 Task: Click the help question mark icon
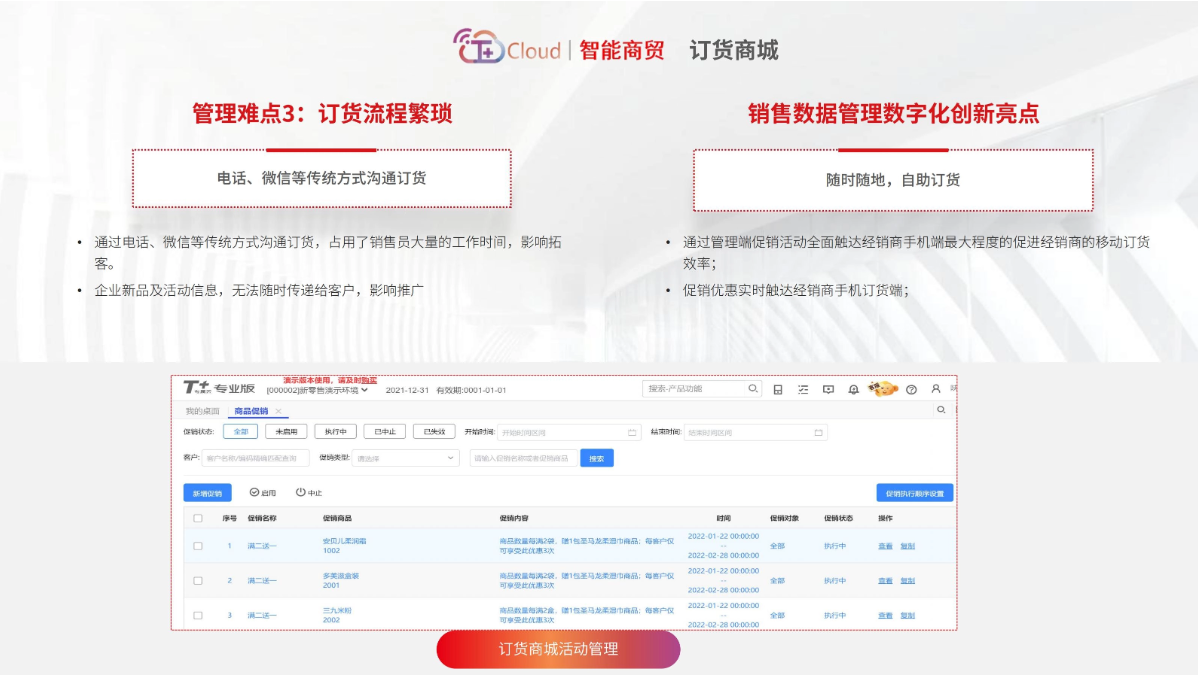click(x=911, y=389)
